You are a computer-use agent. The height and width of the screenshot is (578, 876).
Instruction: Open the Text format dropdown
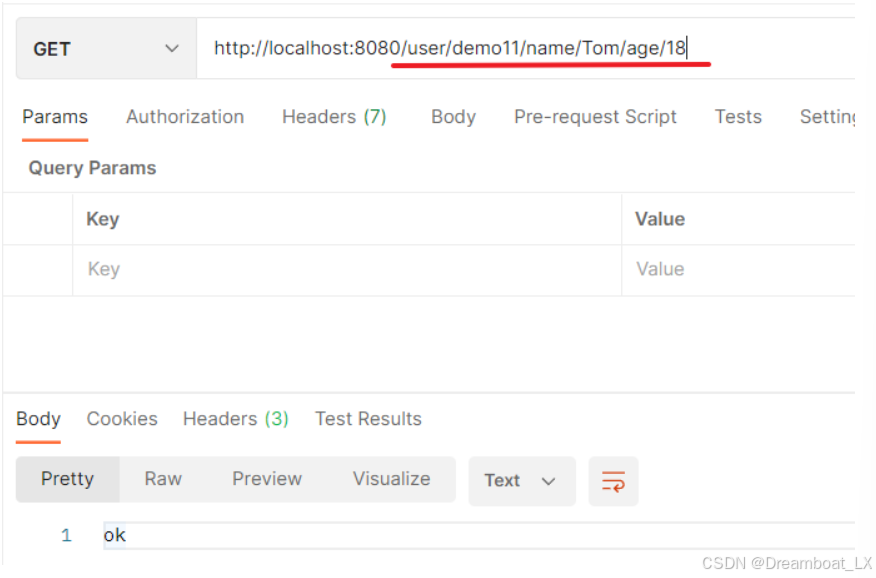pos(522,481)
